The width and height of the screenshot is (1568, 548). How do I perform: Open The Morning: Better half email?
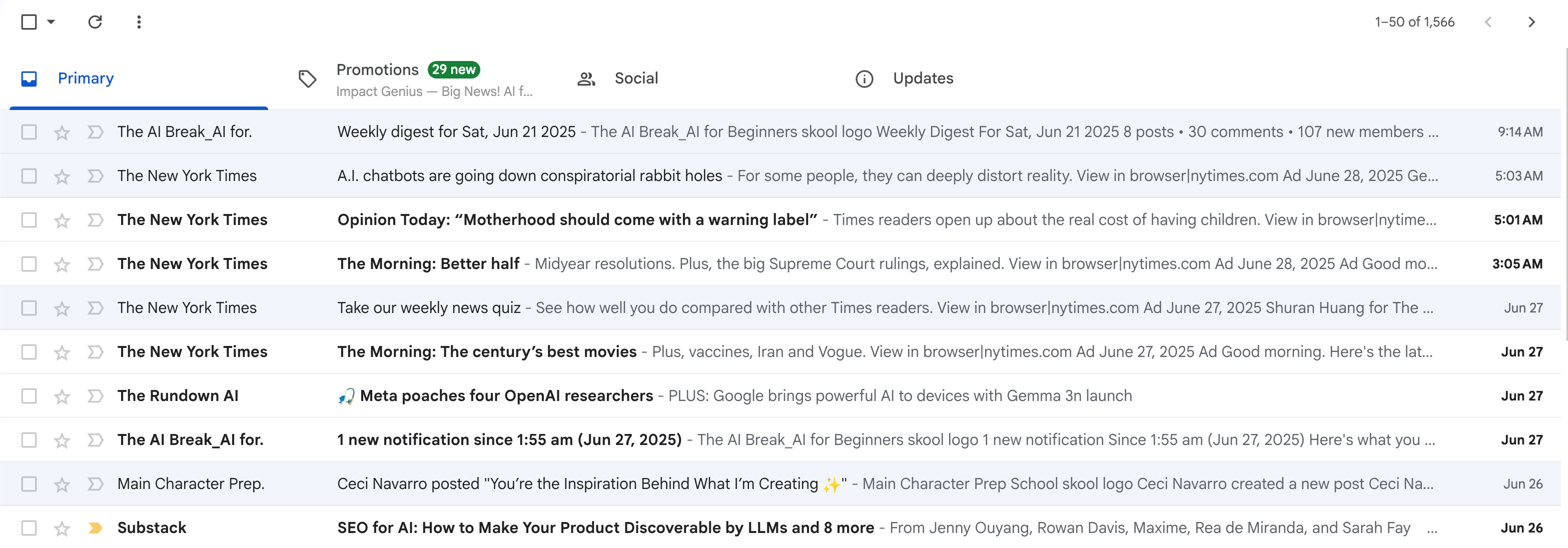coord(428,264)
